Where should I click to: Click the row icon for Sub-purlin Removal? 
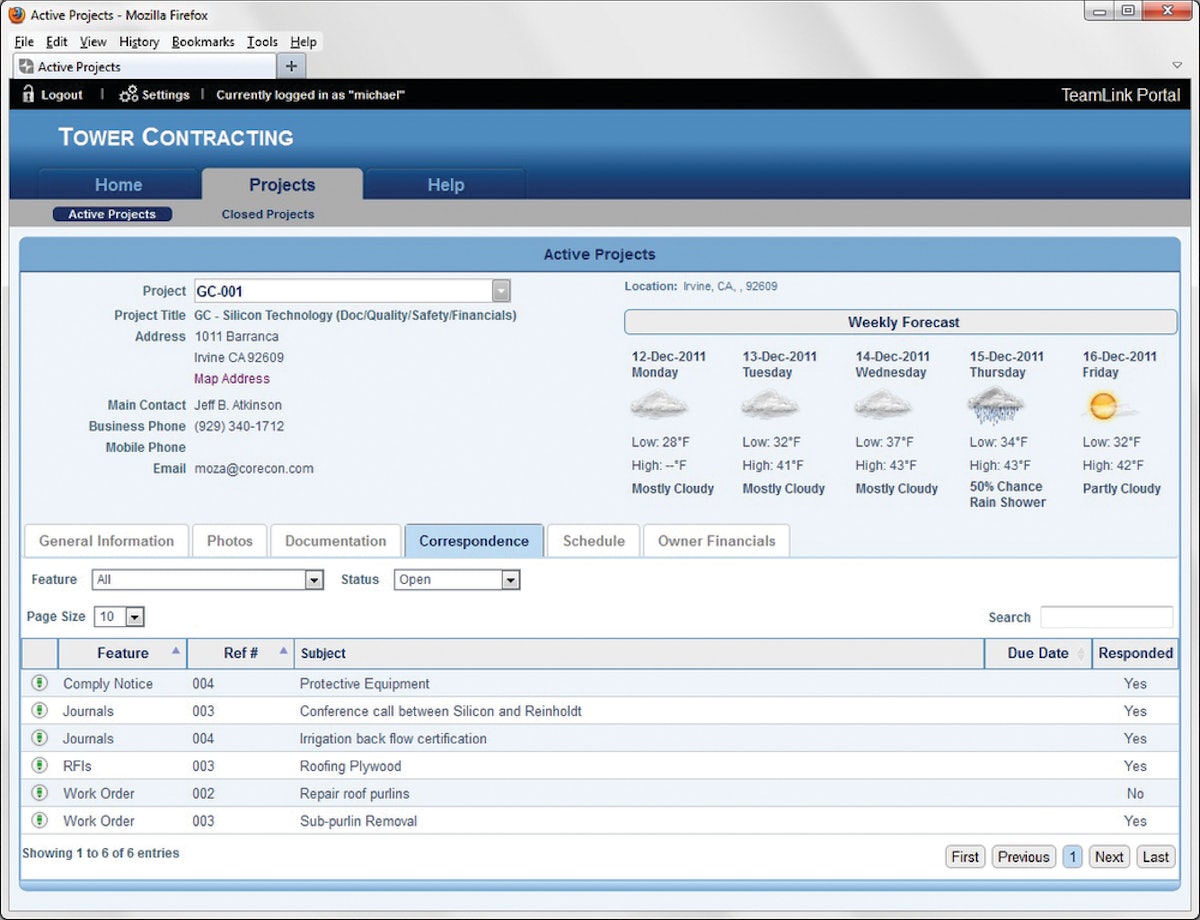tap(39, 821)
